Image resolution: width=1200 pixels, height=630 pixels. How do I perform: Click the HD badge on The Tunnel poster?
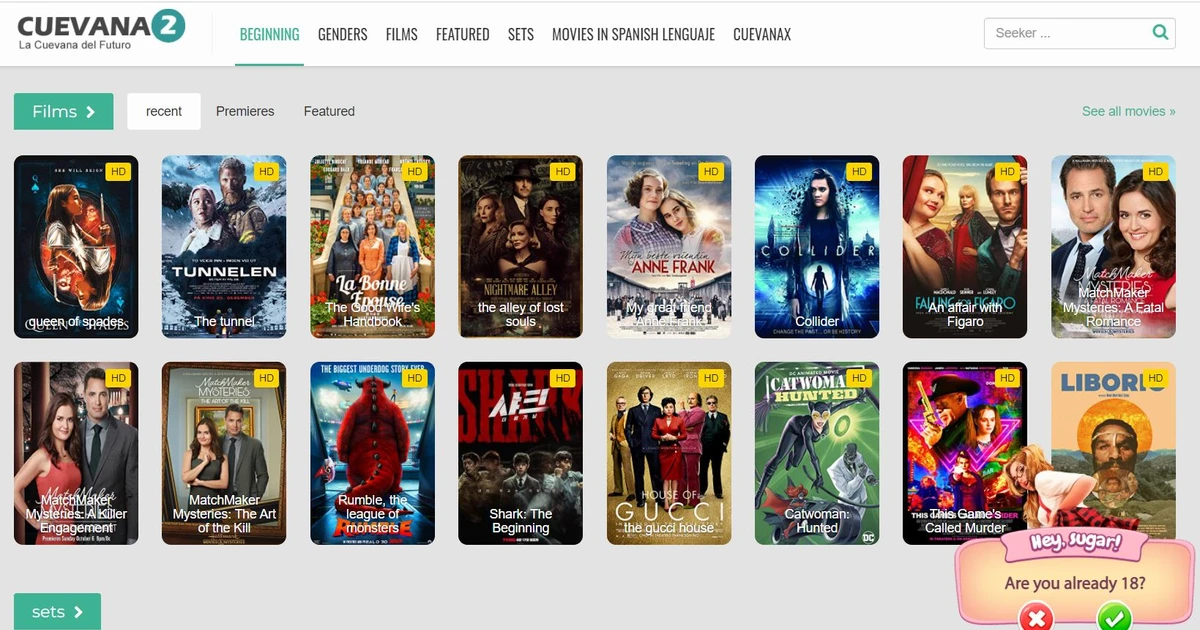pyautogui.click(x=266, y=172)
